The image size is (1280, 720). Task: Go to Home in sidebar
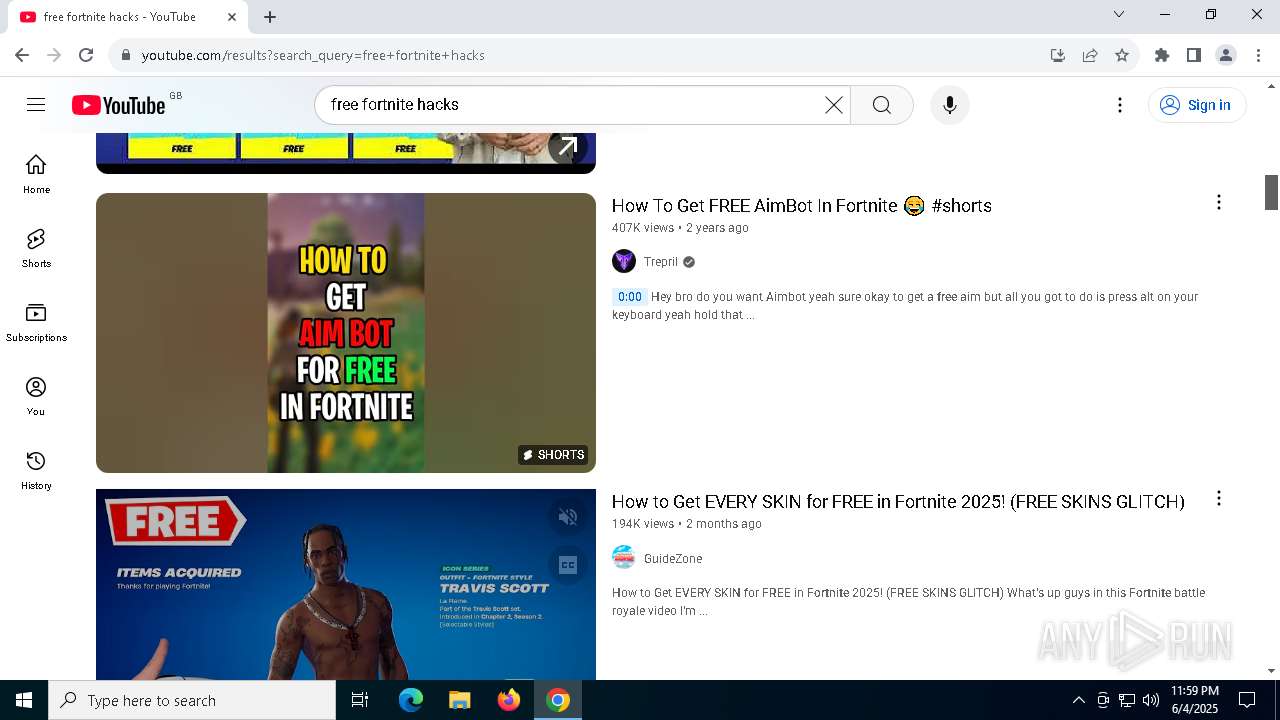[36, 174]
